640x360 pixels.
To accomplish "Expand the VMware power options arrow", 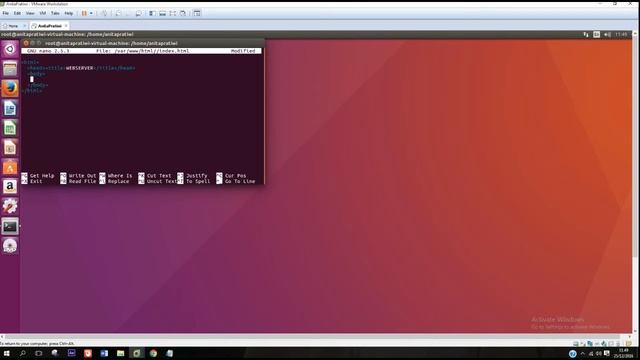I will (91, 13).
